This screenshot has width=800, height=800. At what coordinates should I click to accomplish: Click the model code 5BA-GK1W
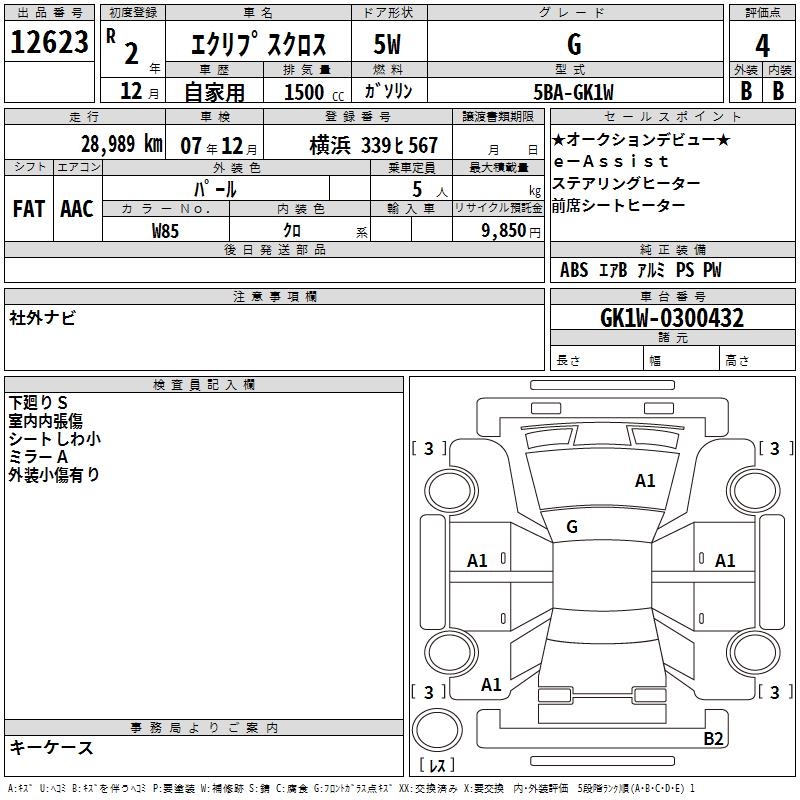[574, 91]
